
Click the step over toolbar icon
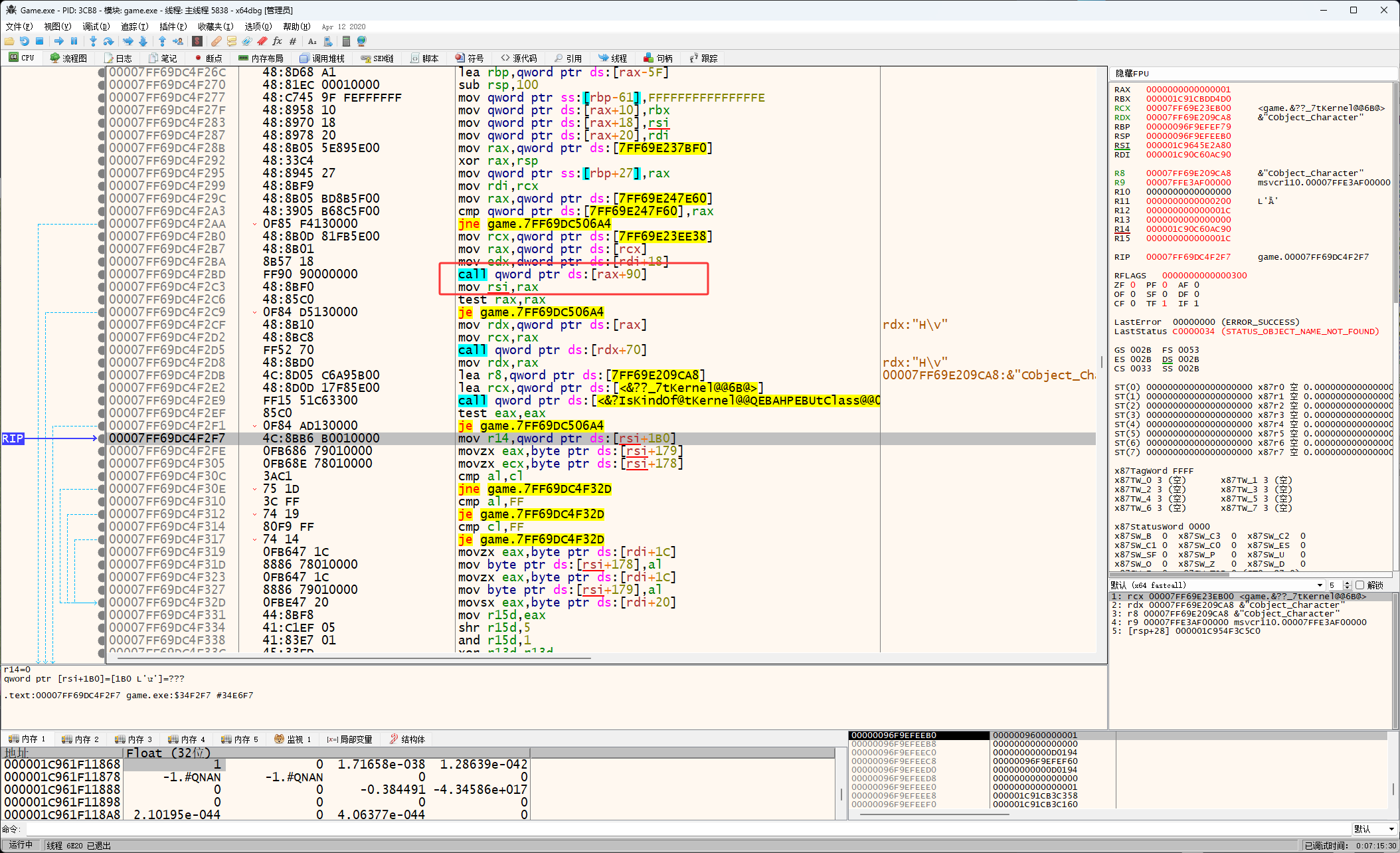point(108,41)
